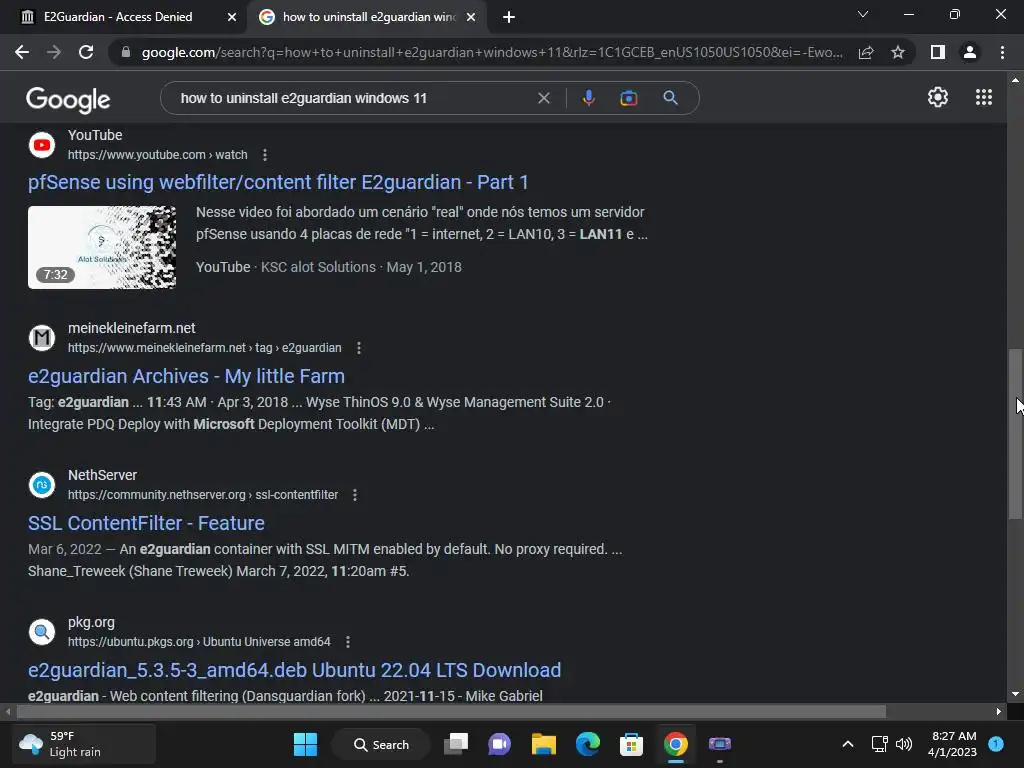Play the 7:32 video thumbnail
Screen dimensions: 1024x768
tap(102, 247)
